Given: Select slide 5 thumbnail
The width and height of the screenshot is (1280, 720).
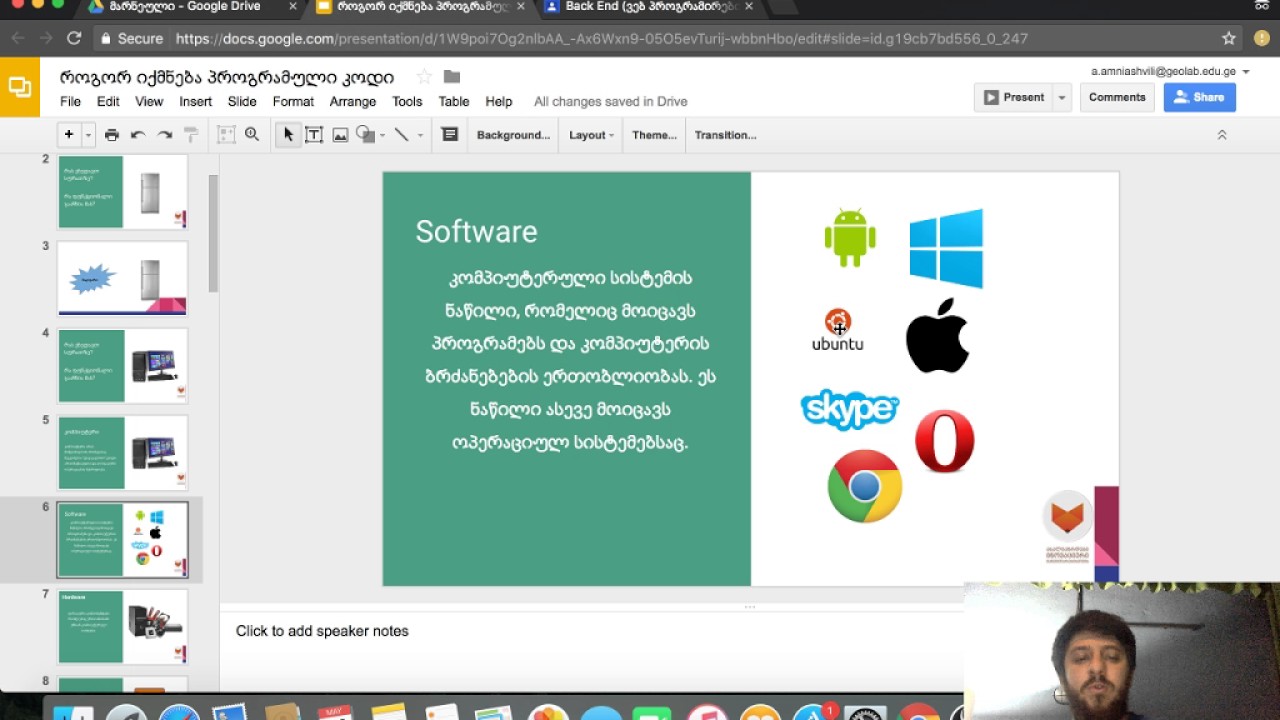Looking at the screenshot, I should tap(123, 452).
